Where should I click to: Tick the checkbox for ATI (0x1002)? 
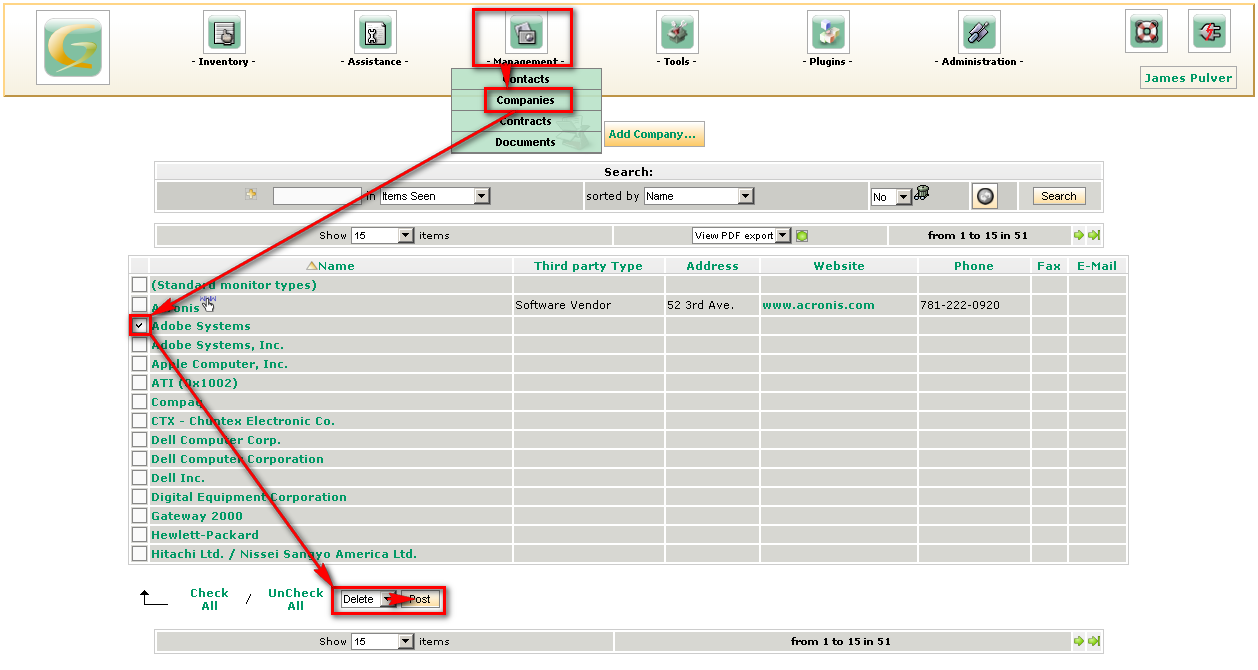(x=139, y=383)
